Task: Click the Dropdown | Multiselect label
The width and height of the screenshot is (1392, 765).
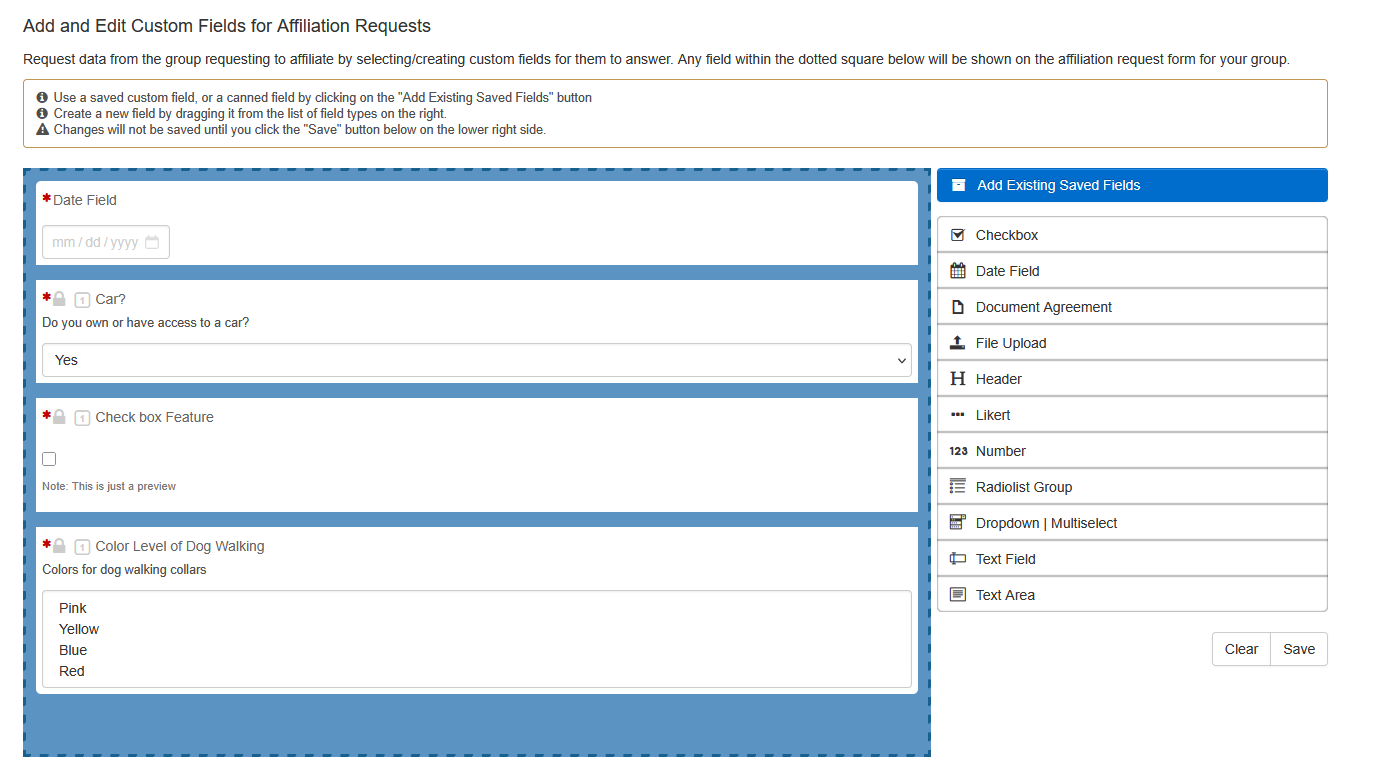Action: 1047,523
